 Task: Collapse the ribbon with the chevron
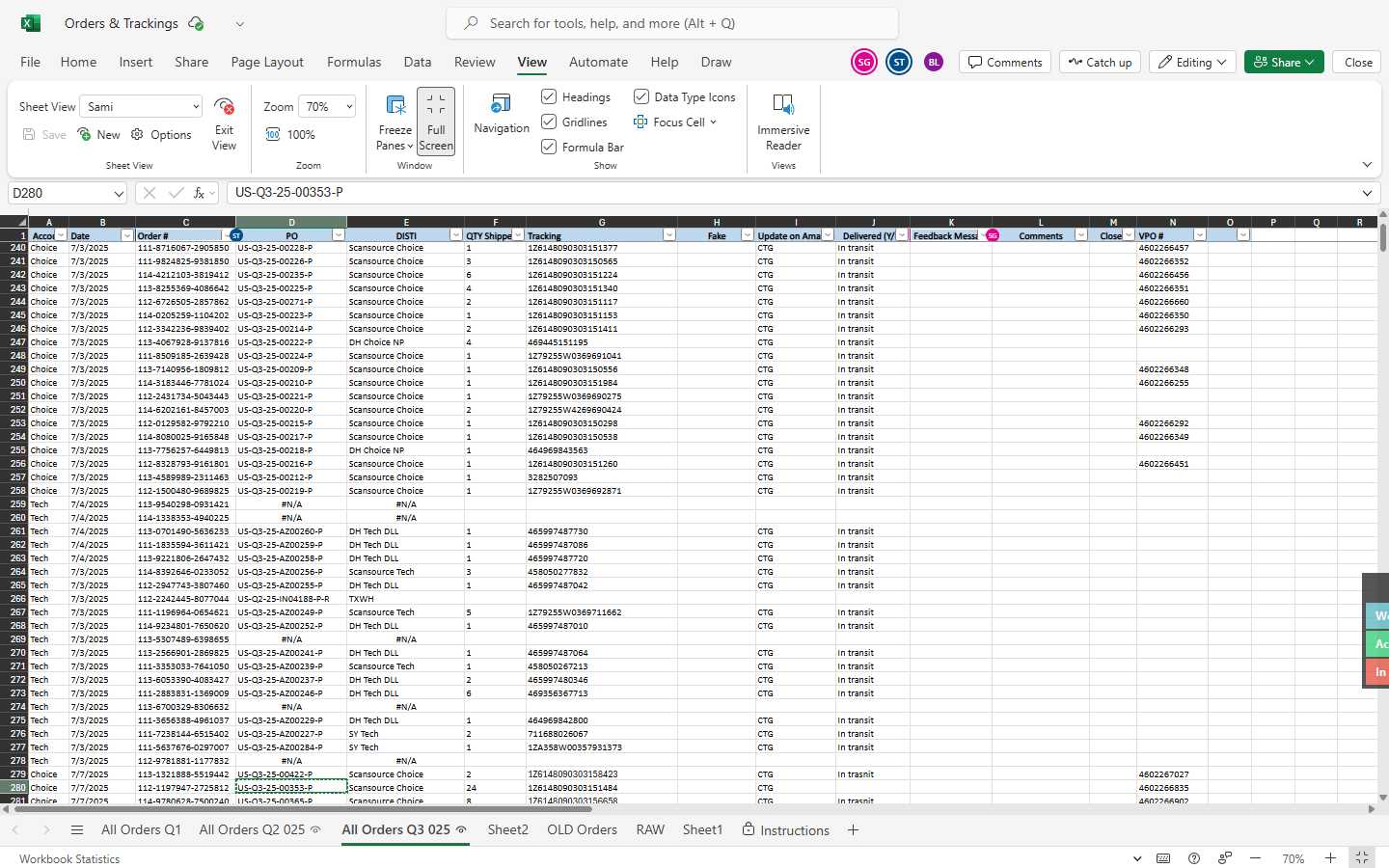pos(1367,165)
